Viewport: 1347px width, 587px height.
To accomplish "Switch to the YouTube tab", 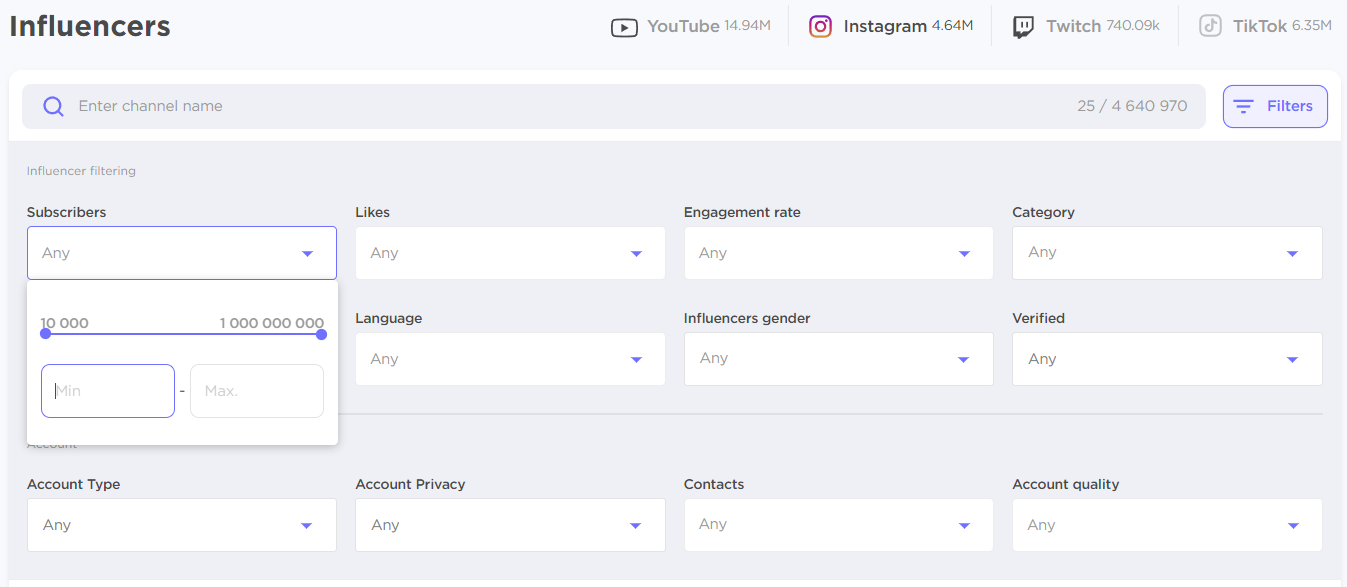I will coord(690,27).
